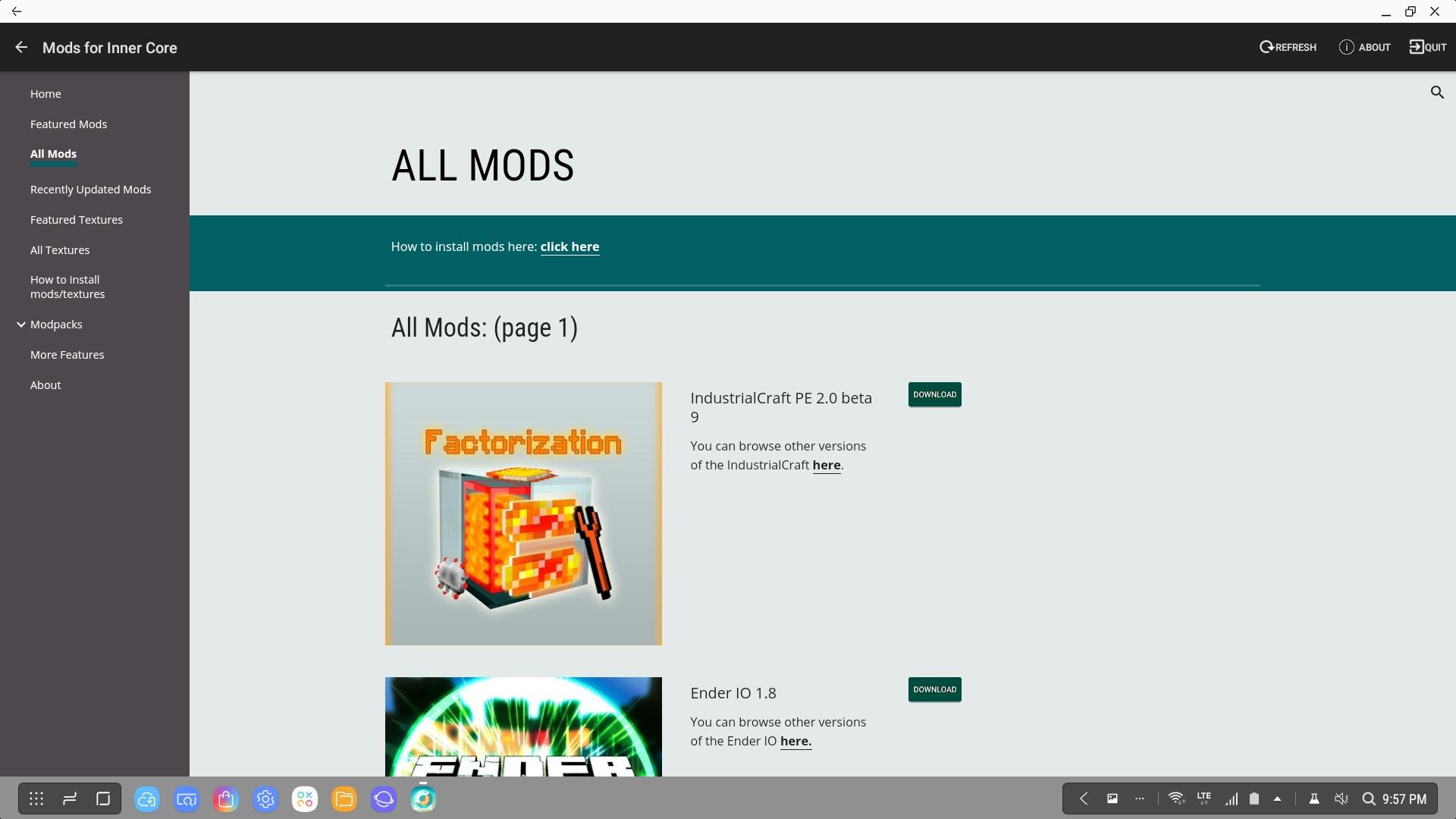The height and width of the screenshot is (819, 1456).
Task: Download IndustrialCraft PE 2.0 beta 9
Action: (x=934, y=394)
